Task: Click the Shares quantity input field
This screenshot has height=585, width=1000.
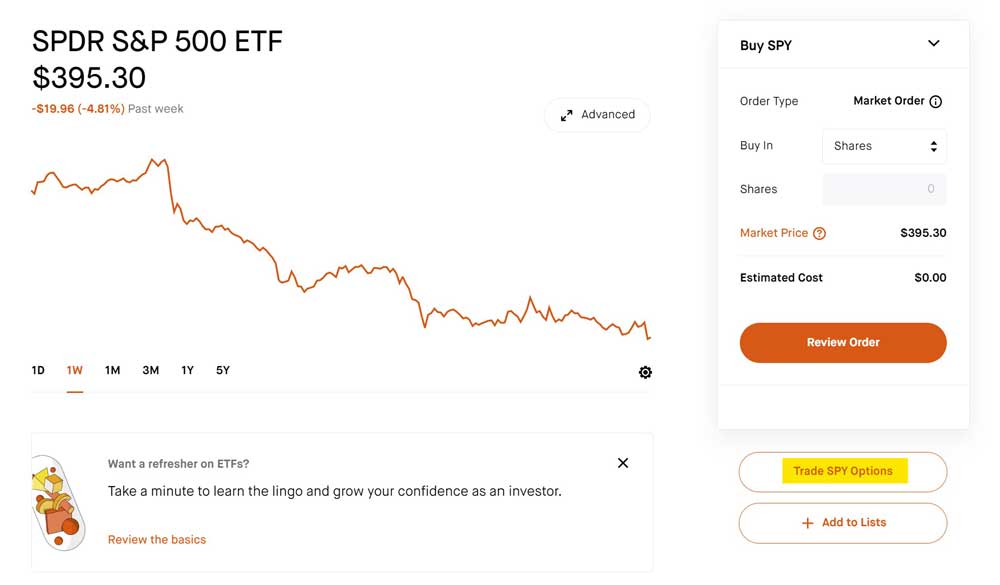Action: pyautogui.click(x=884, y=189)
